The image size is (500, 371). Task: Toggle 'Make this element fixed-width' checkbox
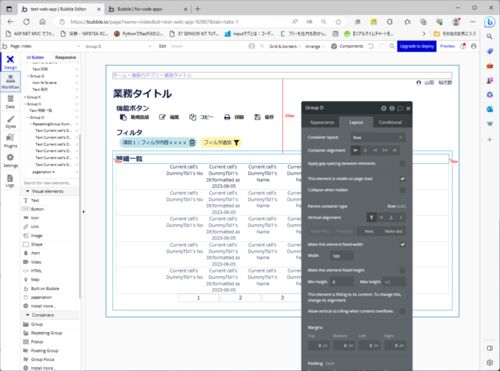(x=403, y=244)
